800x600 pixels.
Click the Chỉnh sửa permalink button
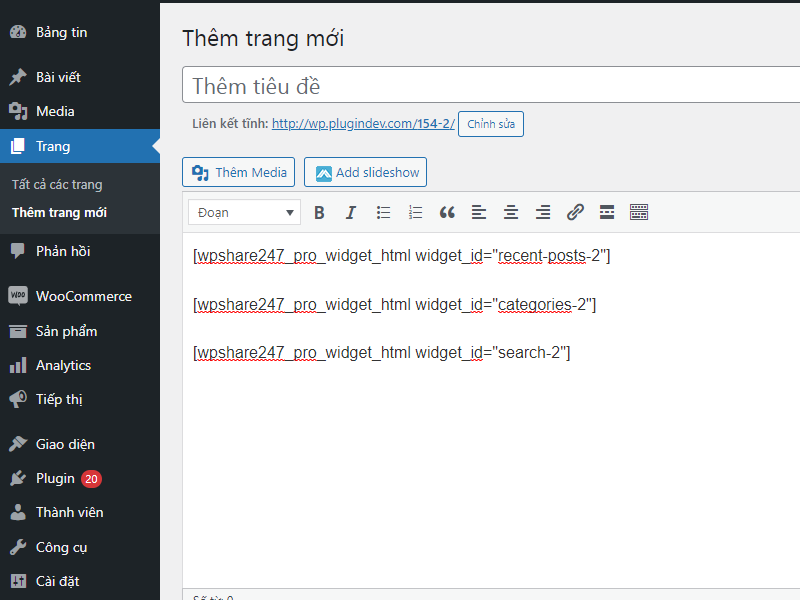coord(491,124)
